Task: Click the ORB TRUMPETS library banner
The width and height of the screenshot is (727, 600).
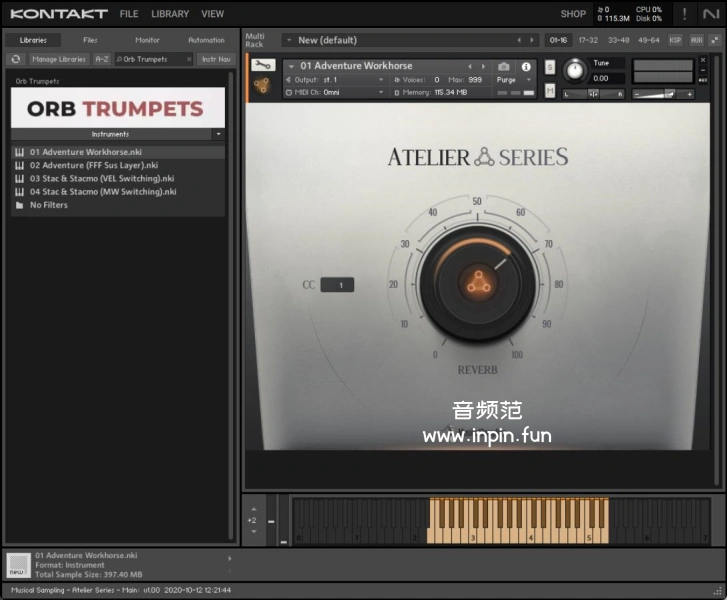Action: [118, 108]
